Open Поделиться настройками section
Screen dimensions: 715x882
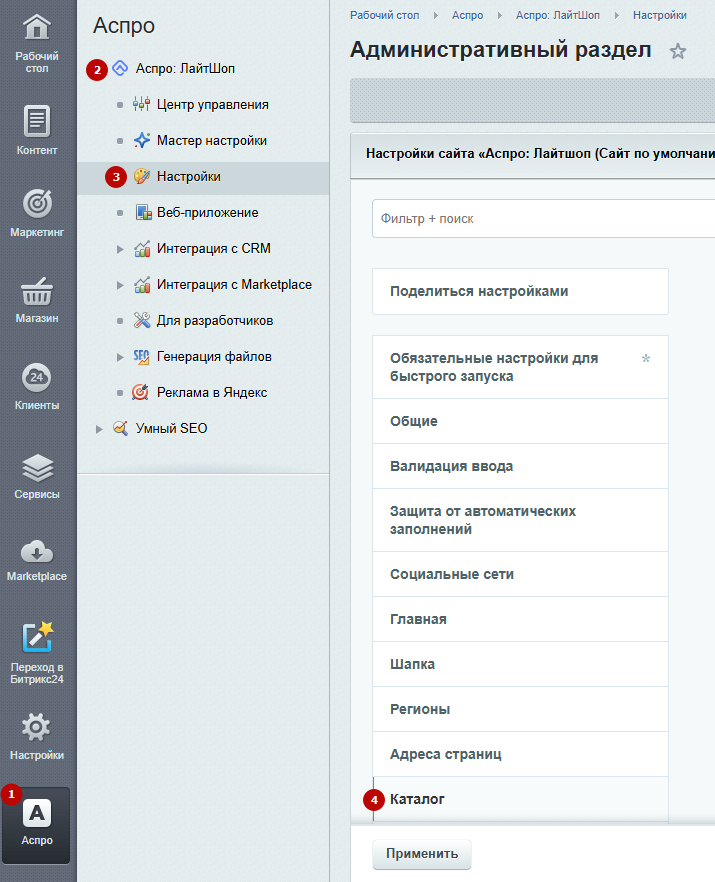(x=520, y=291)
